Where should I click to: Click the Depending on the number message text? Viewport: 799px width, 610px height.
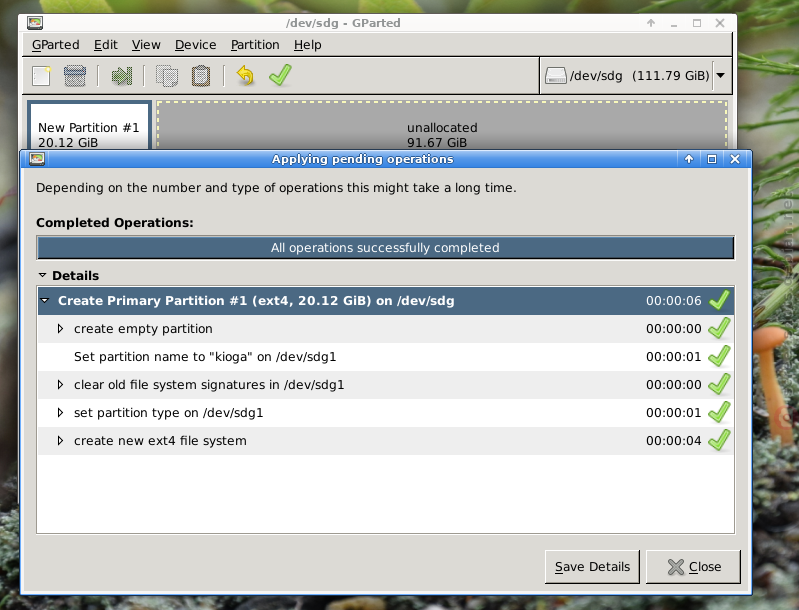276,188
